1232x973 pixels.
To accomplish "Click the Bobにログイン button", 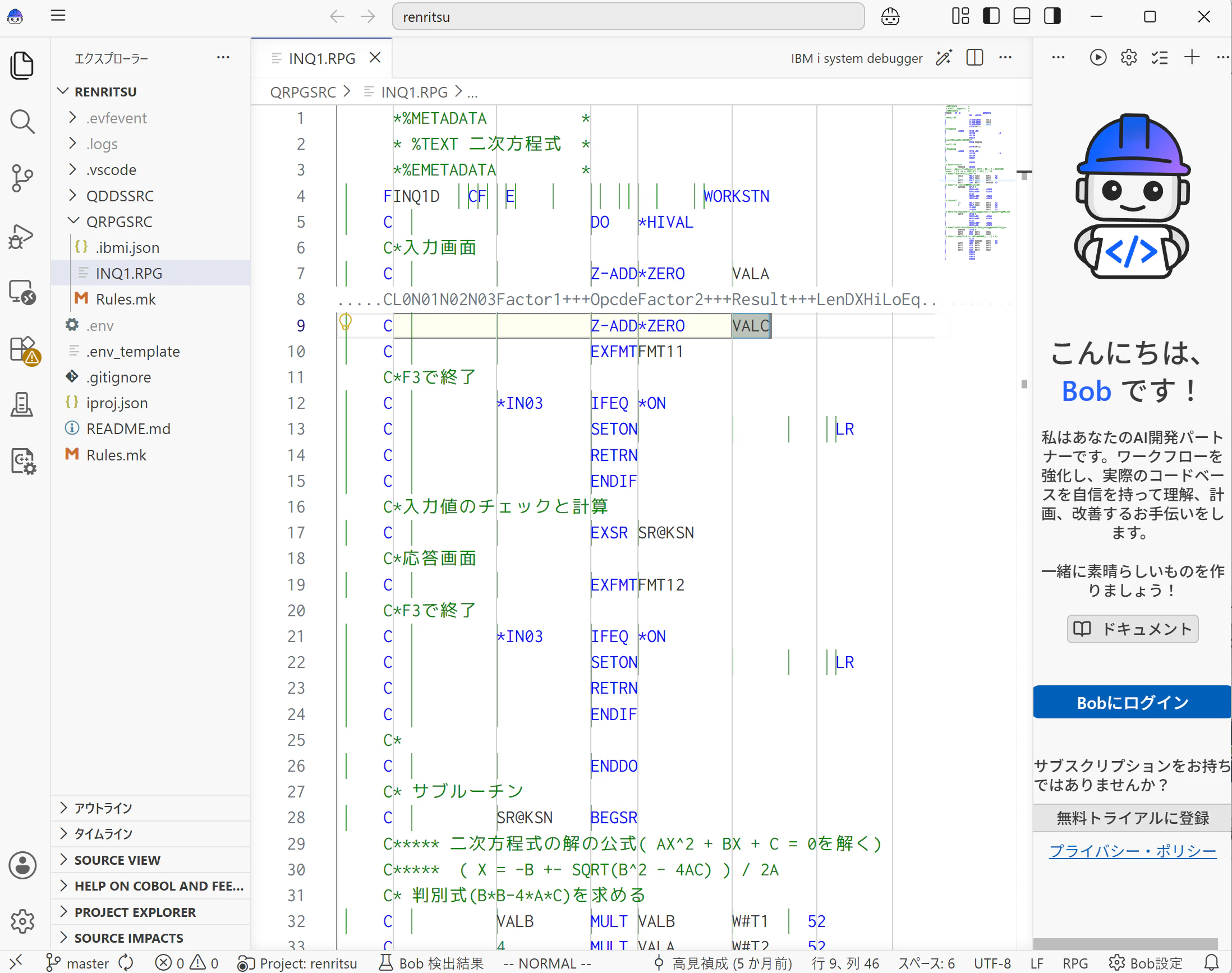I will [x=1132, y=702].
